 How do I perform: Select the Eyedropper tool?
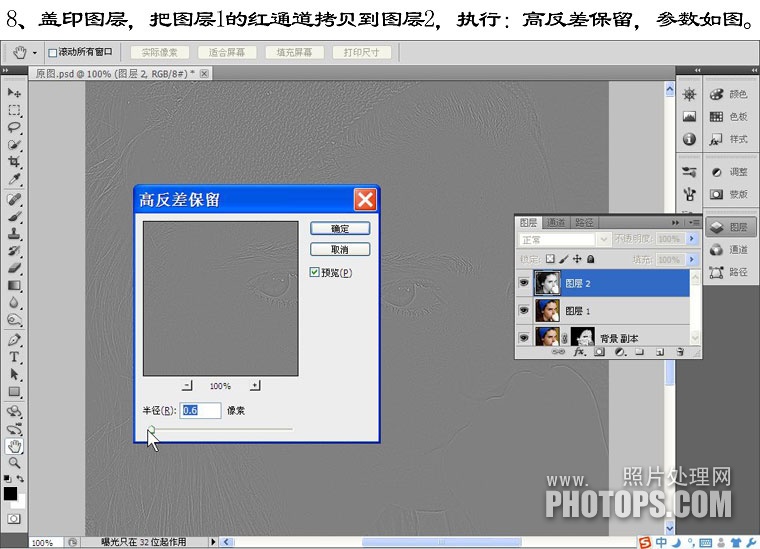tap(14, 179)
